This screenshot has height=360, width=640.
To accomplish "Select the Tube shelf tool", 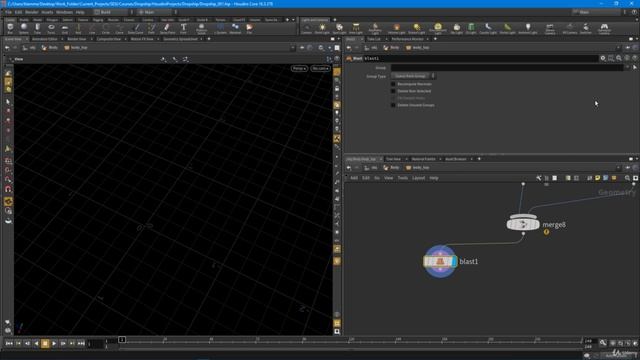I will click(37, 28).
